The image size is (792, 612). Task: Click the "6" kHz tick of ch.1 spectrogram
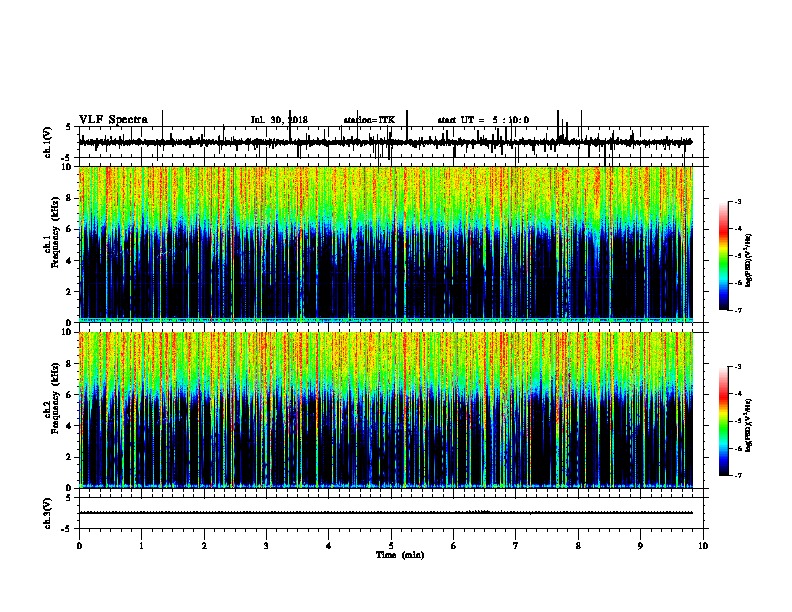(x=68, y=229)
